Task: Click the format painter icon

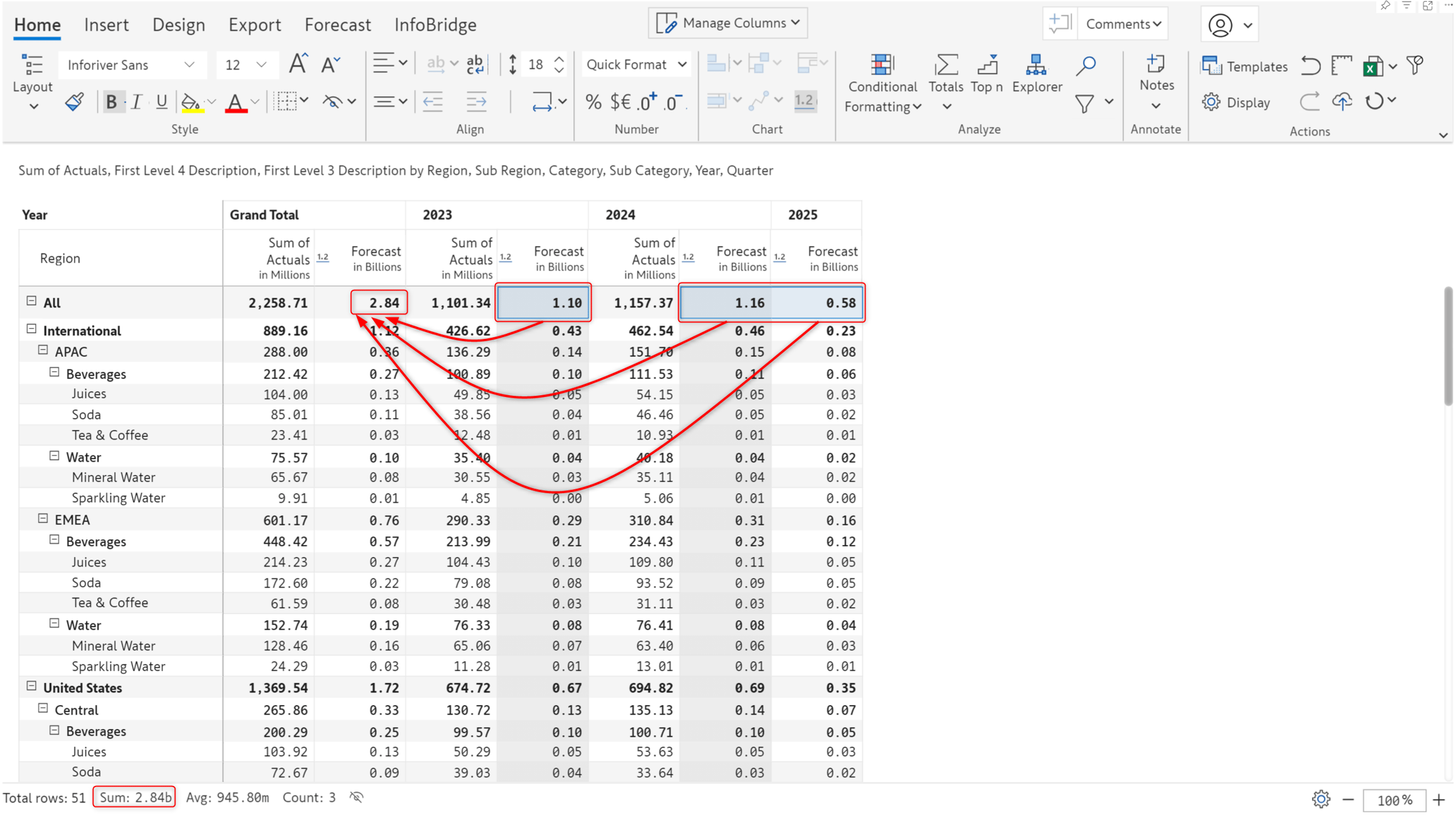Action: tap(75, 102)
